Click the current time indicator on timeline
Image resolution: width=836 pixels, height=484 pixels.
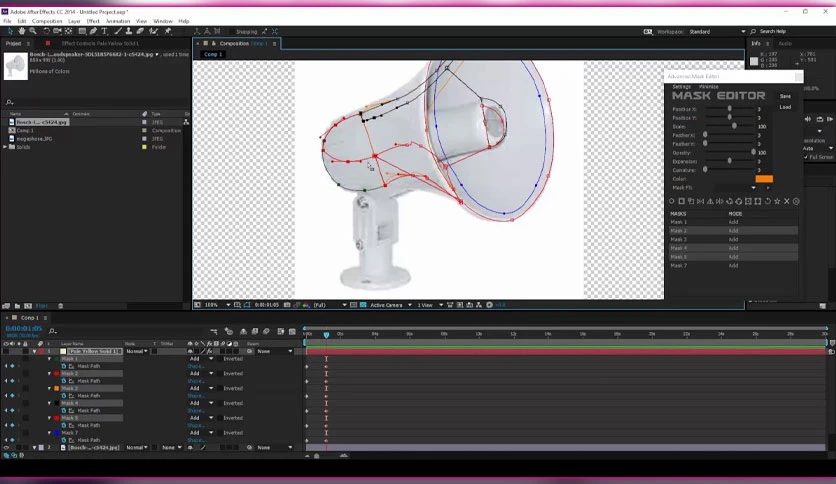pos(326,334)
